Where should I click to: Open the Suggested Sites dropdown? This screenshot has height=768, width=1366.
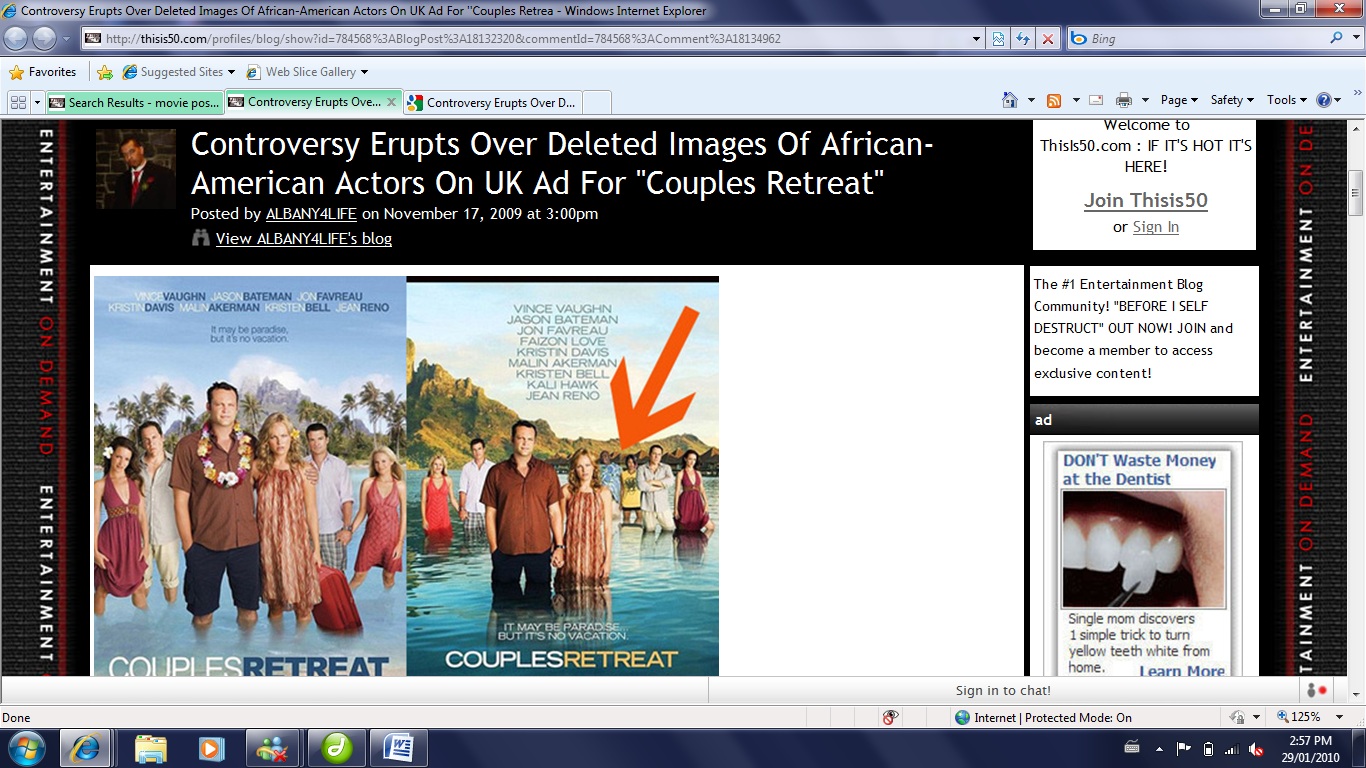coord(178,72)
